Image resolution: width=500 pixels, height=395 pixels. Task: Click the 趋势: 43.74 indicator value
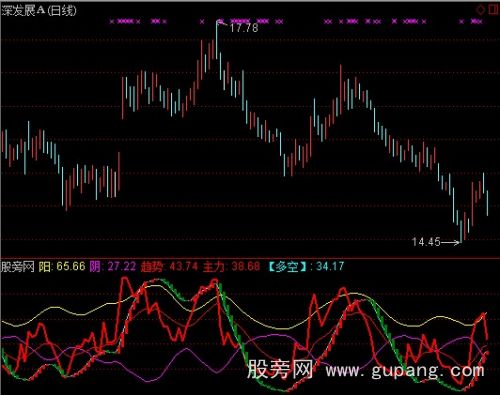tap(169, 266)
